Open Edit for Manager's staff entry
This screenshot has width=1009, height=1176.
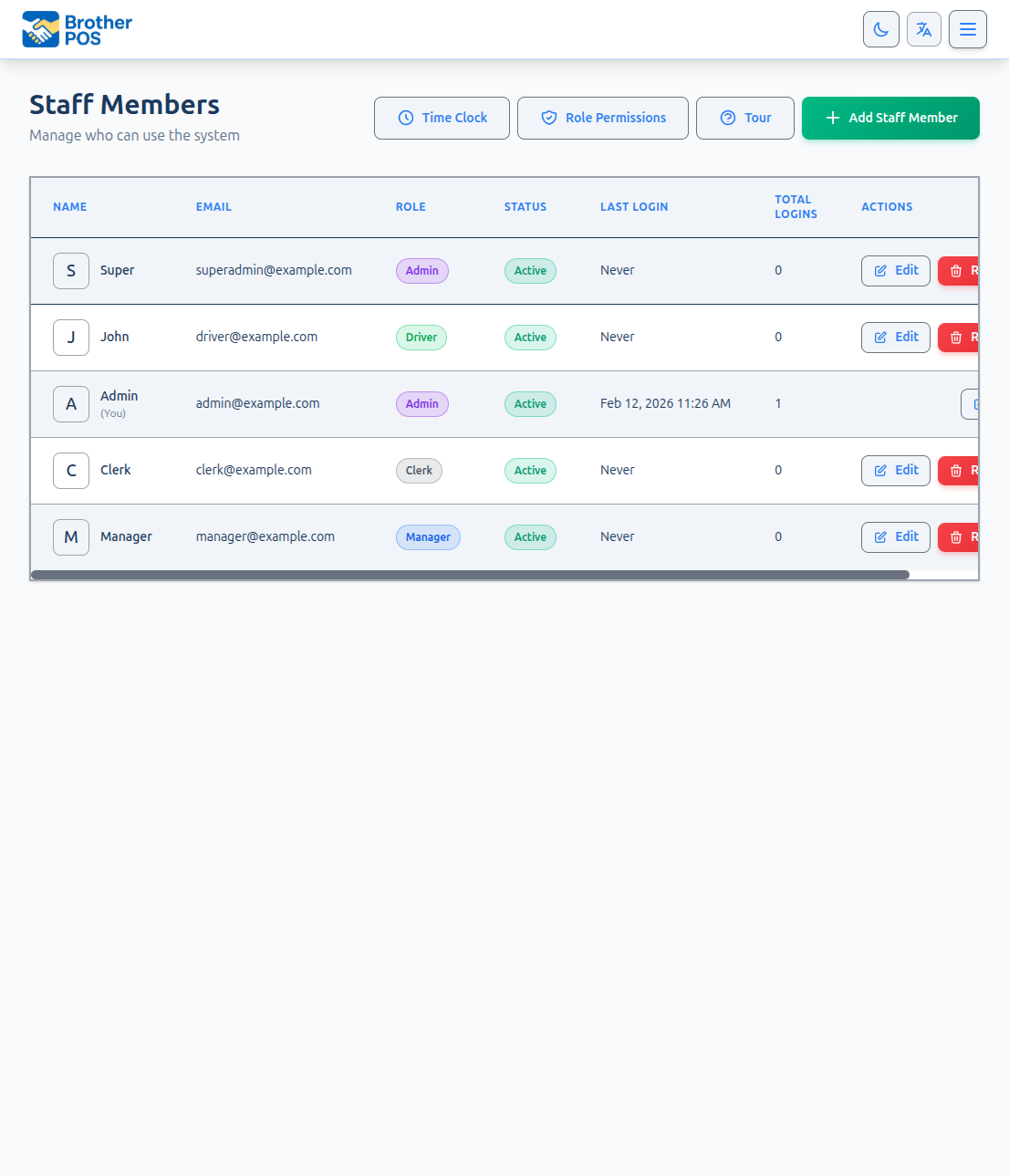(x=895, y=536)
